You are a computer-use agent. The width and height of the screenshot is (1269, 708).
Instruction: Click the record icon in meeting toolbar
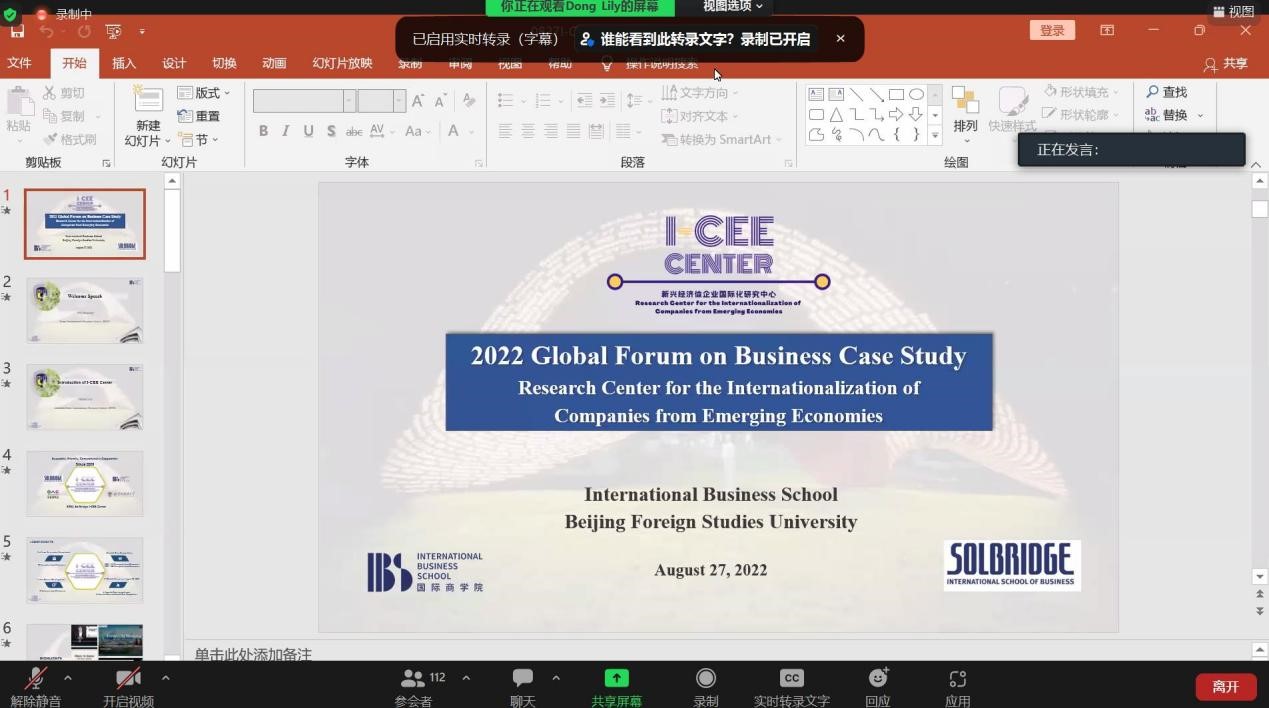click(706, 679)
